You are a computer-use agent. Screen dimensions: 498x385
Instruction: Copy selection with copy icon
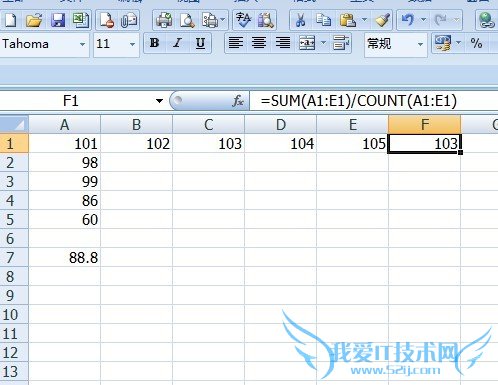[323, 20]
